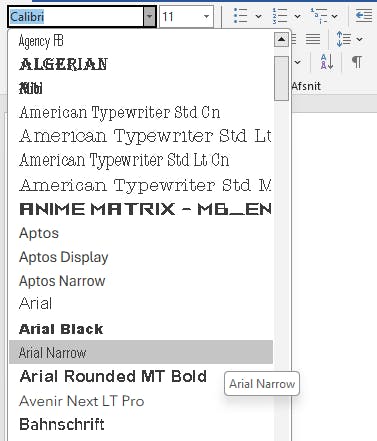
Task: Expand the line spacing options arrow
Action: coord(359,39)
